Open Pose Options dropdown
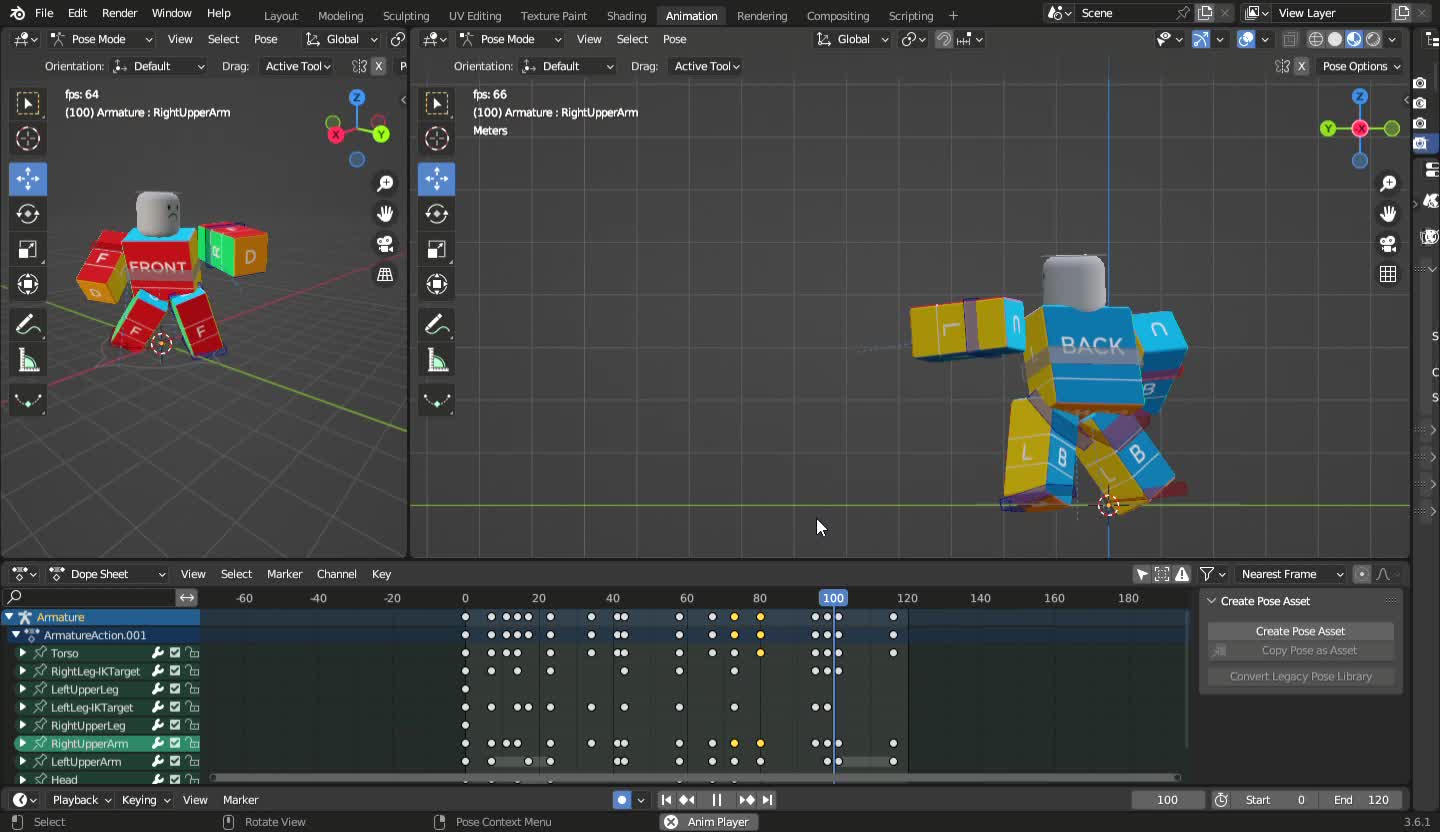This screenshot has height=832, width=1440. coord(1361,66)
